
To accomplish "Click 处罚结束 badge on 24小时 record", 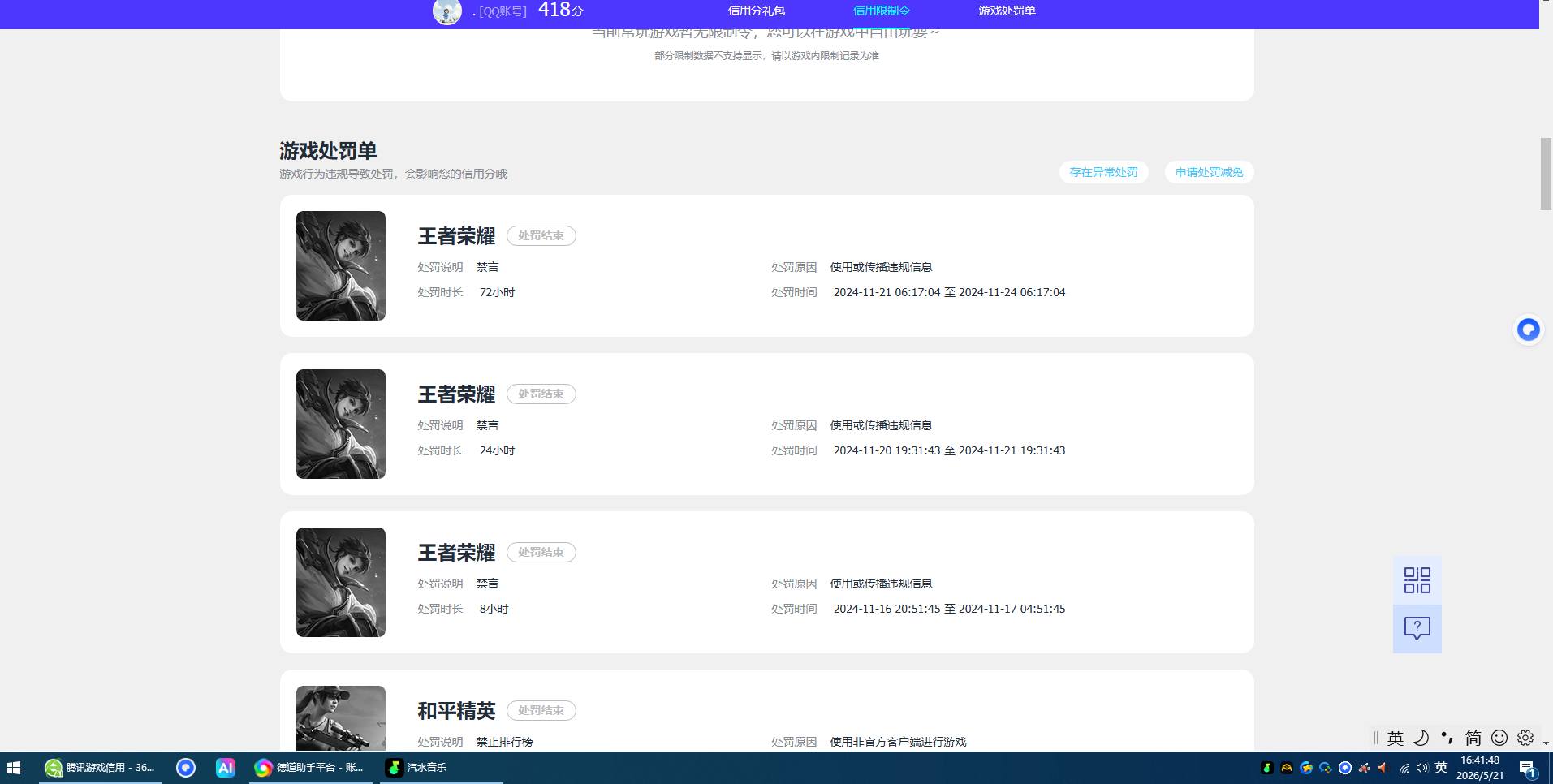I will 541,394.
